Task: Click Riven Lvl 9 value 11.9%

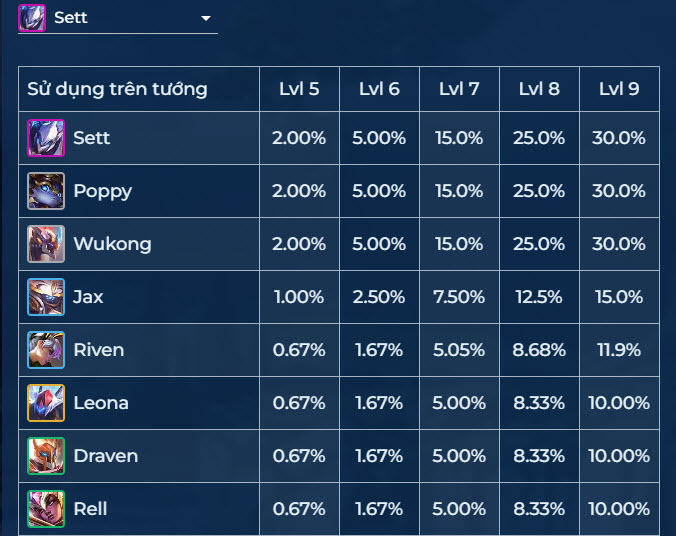Action: point(619,350)
